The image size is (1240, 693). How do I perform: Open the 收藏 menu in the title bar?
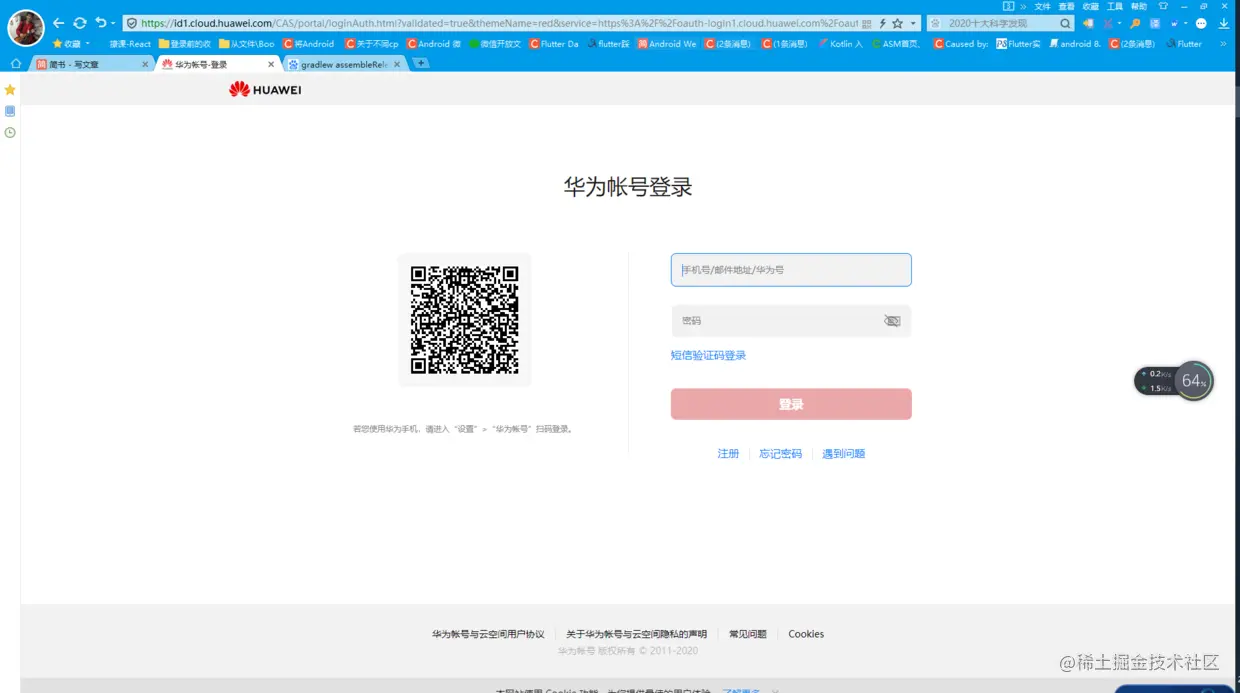pos(1090,6)
